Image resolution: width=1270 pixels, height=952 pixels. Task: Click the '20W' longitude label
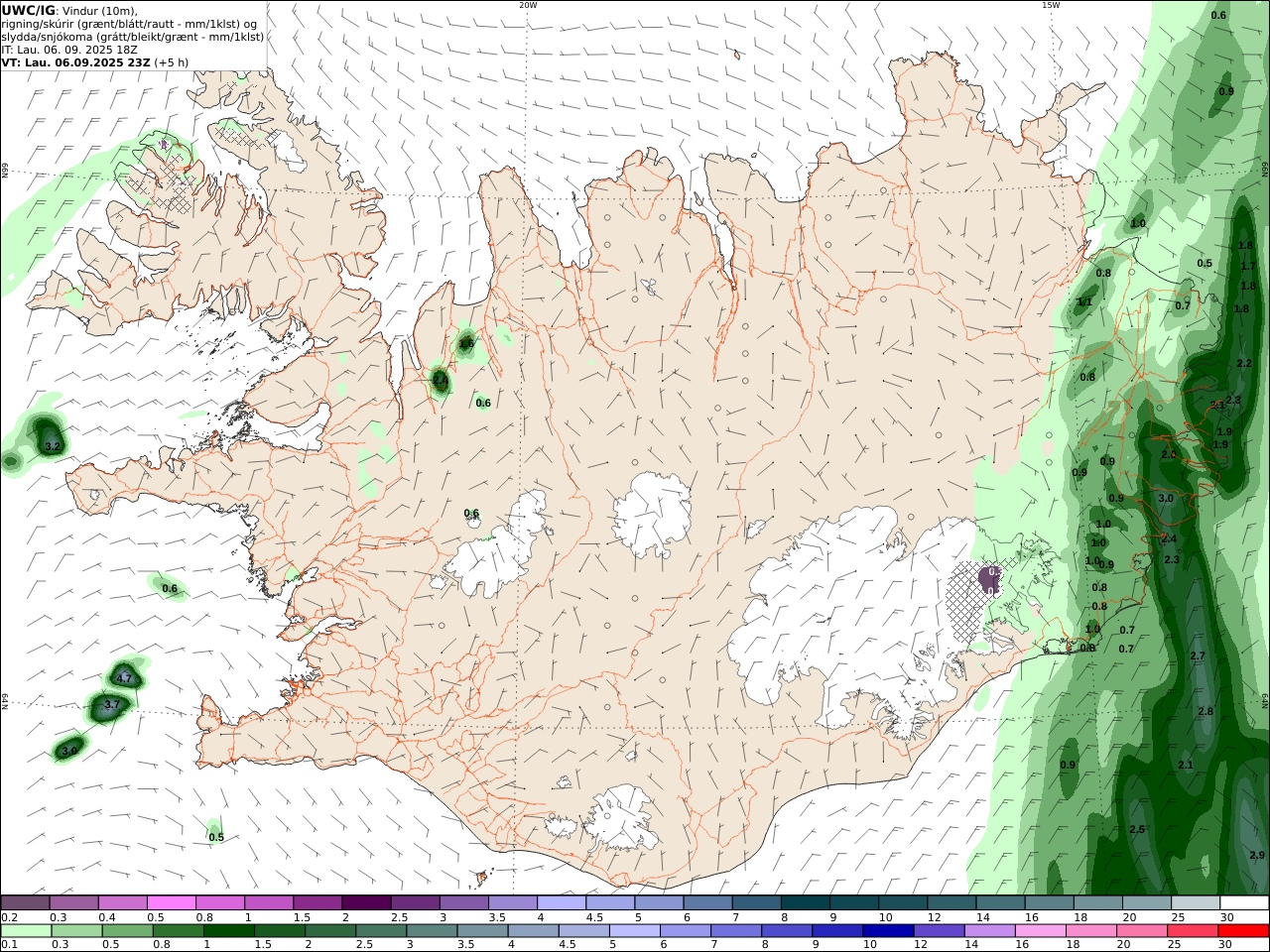click(528, 5)
